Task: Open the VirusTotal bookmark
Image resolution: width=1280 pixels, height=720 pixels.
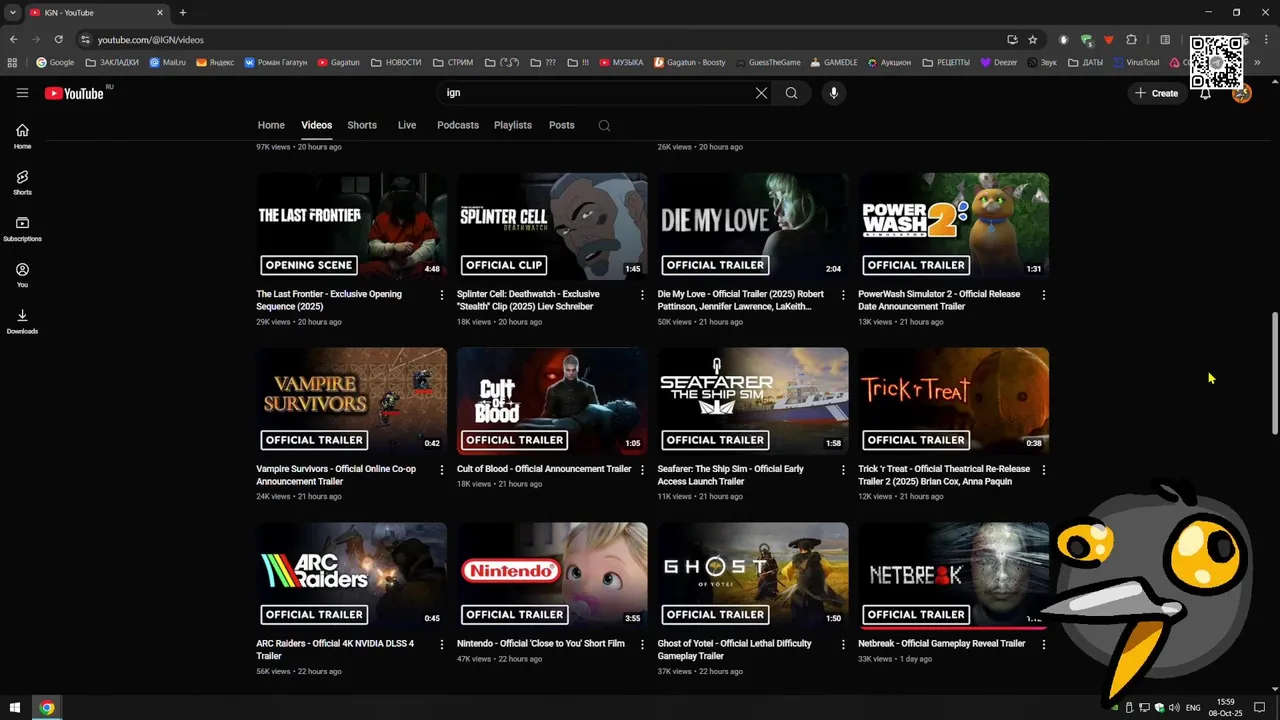Action: click(1136, 62)
